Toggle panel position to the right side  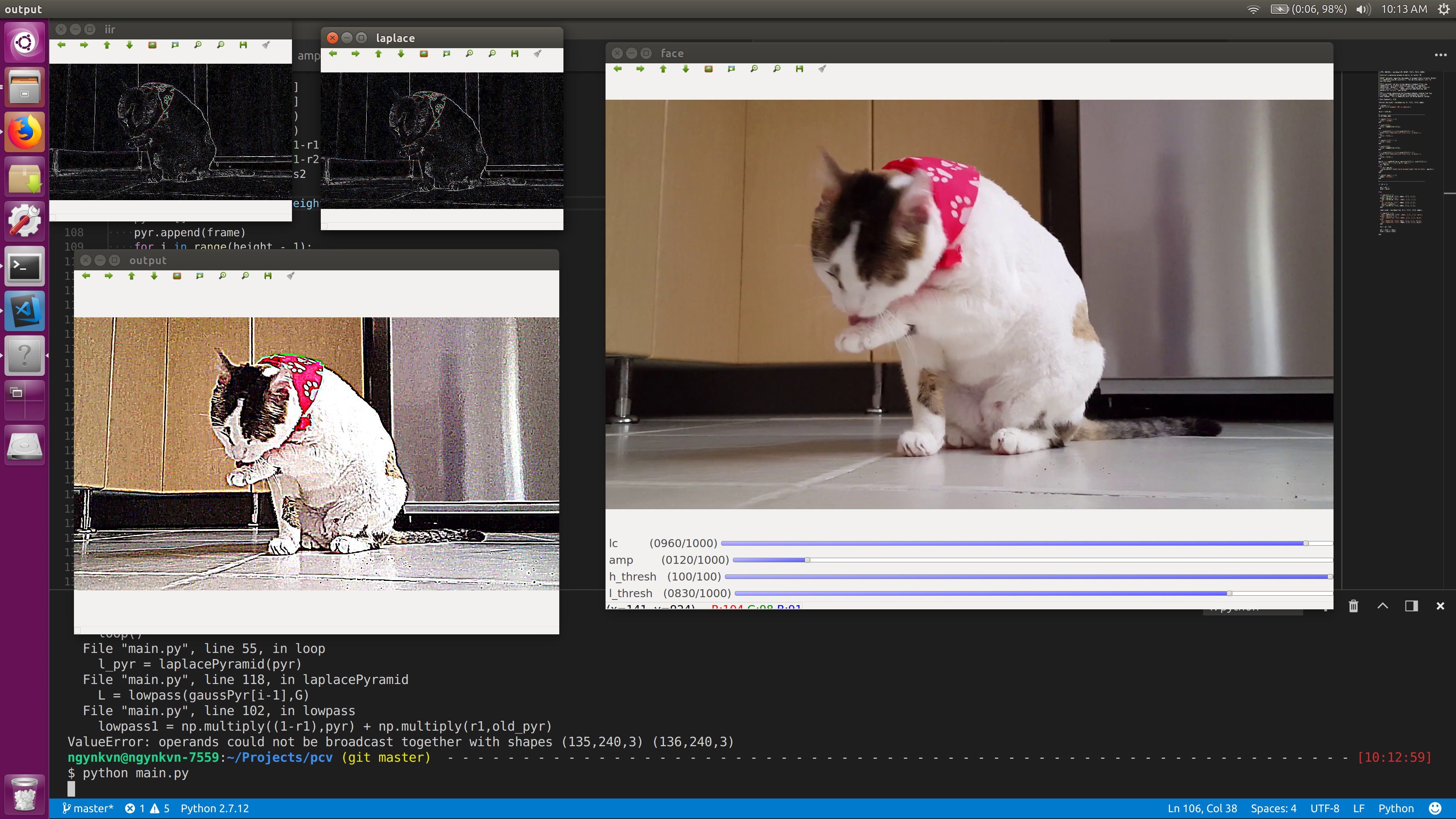[1411, 606]
